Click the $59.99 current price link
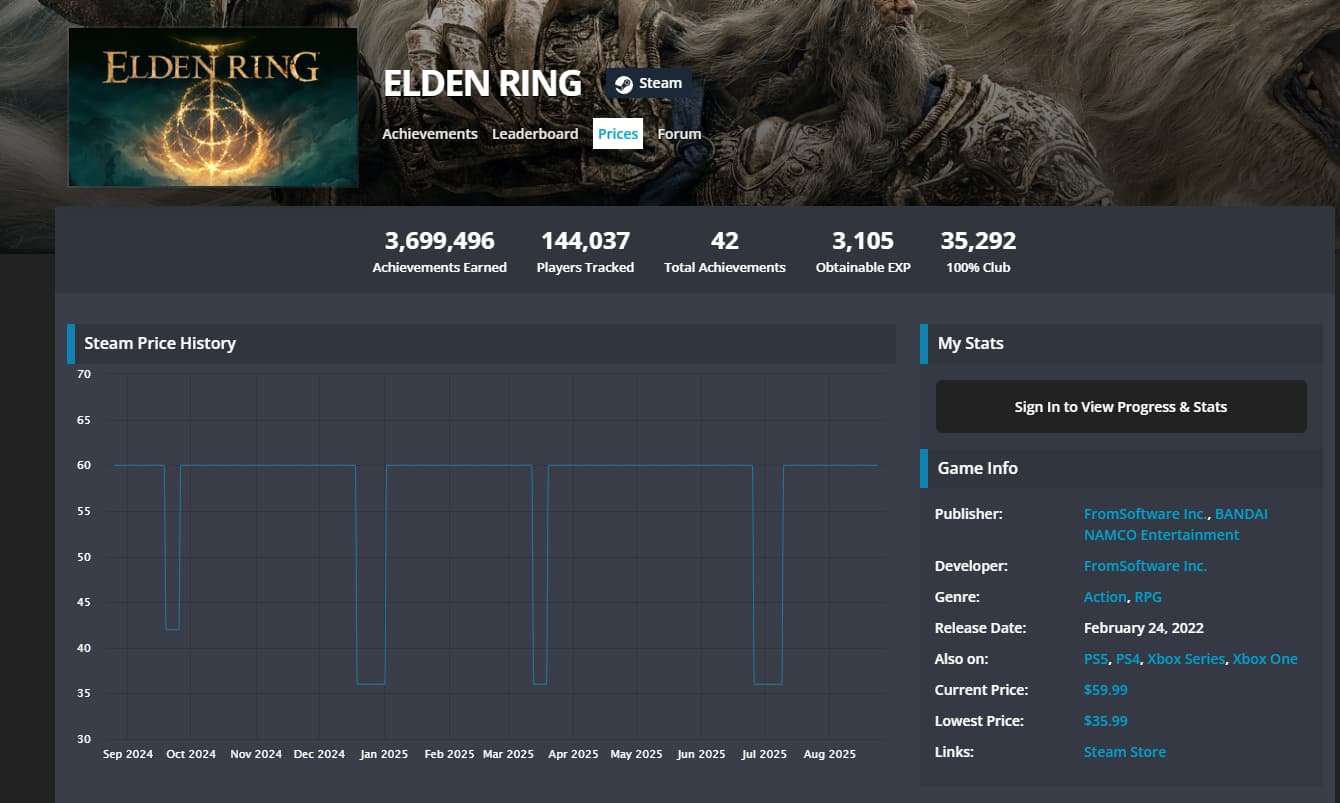Viewport: 1340px width, 803px height. point(1106,690)
